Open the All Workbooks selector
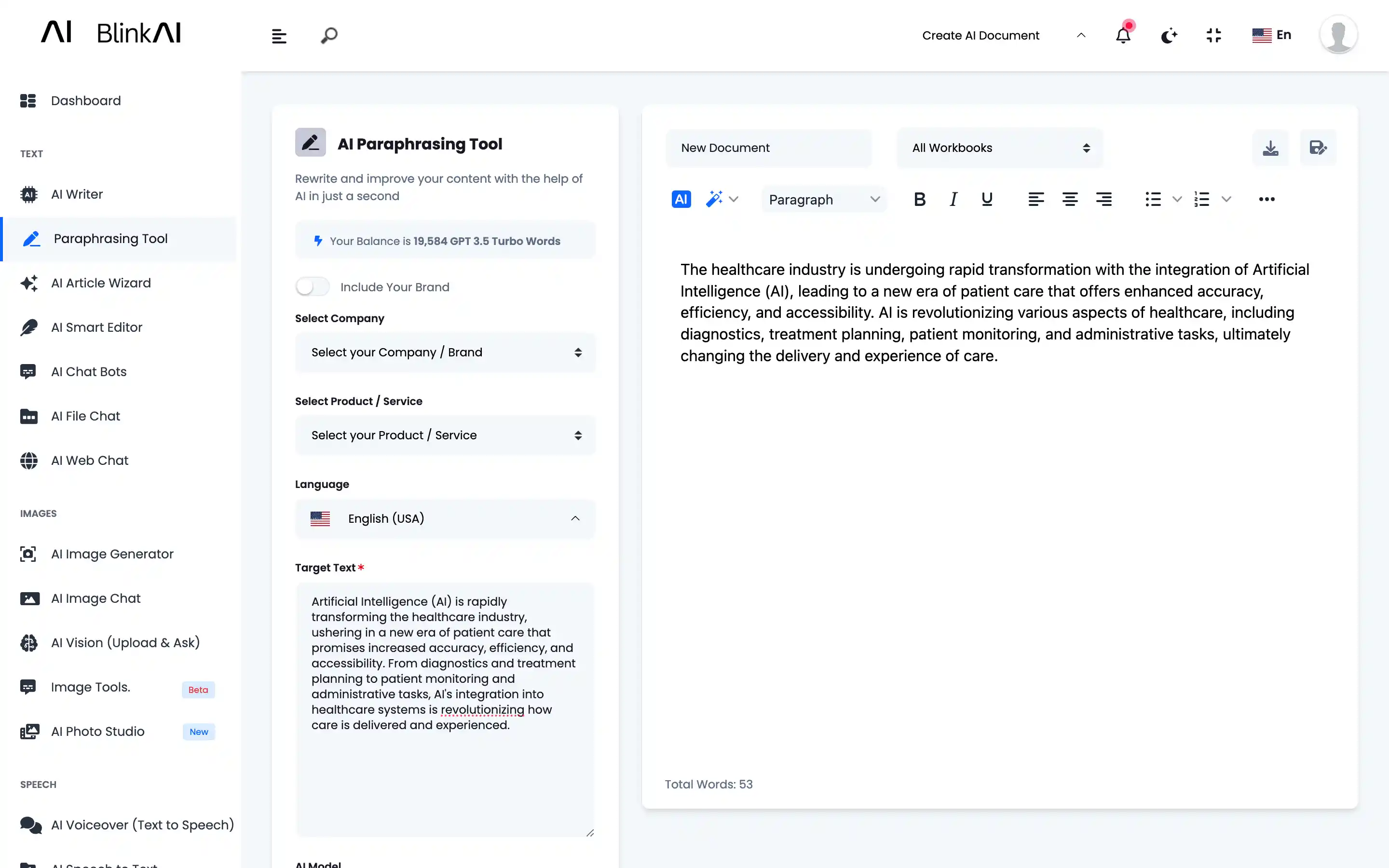 click(999, 148)
